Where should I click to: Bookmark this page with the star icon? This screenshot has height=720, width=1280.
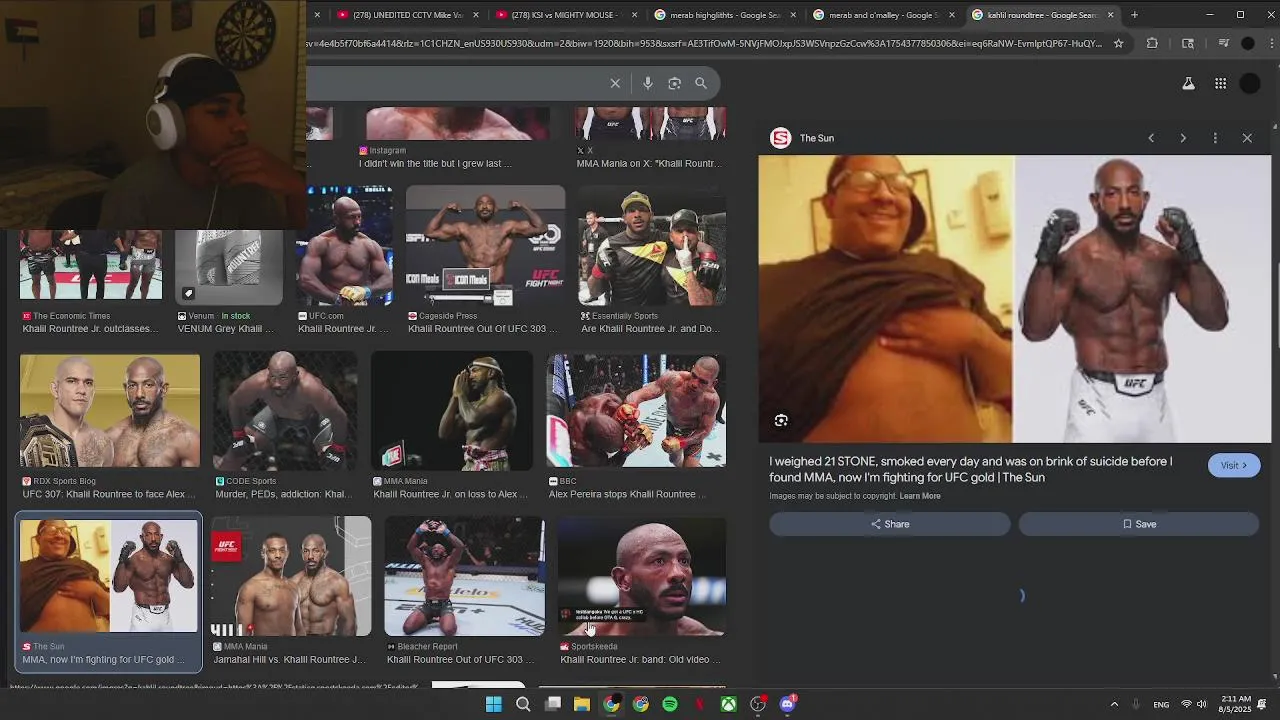(1118, 43)
